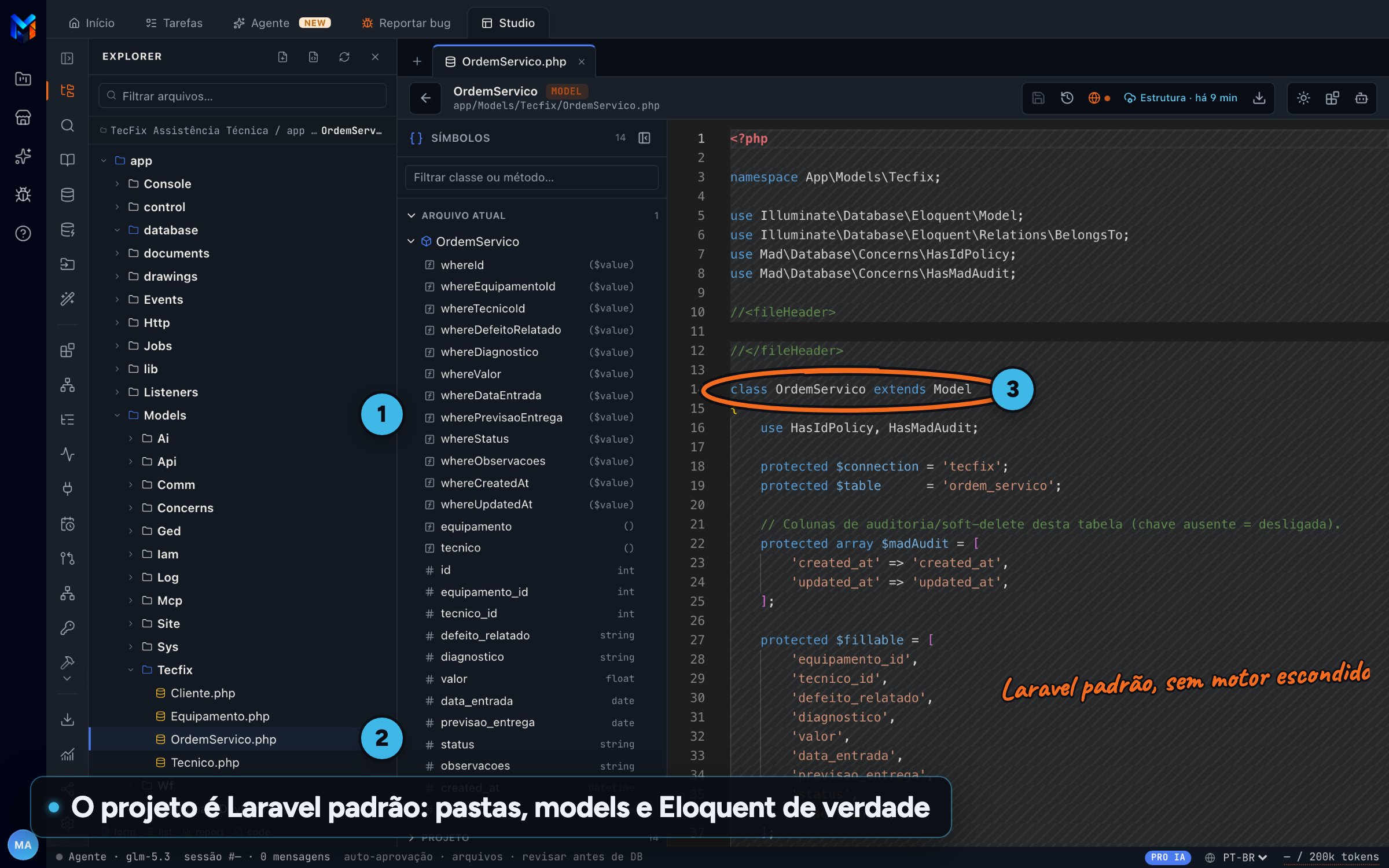Open the plug connections icon
Screen dimensions: 1389x868
coord(67,489)
